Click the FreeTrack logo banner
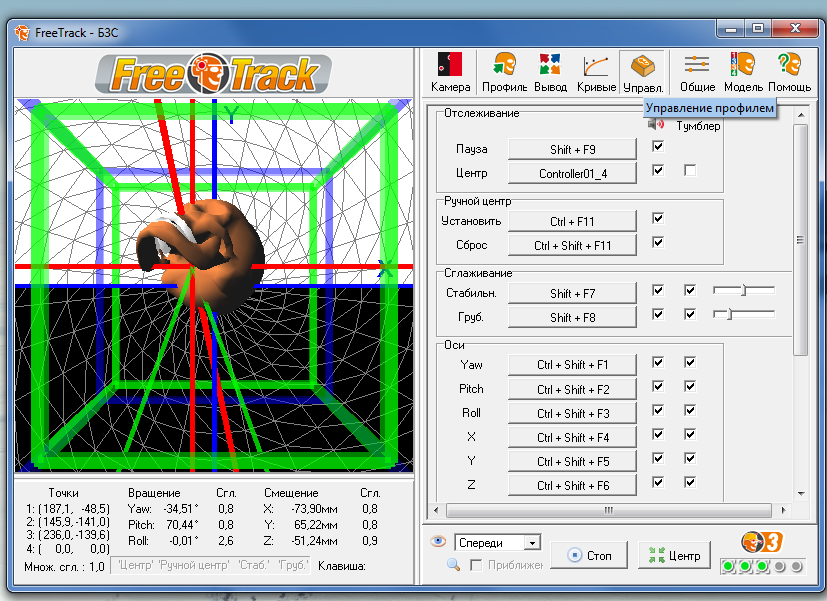The height and width of the screenshot is (601, 827). 213,73
